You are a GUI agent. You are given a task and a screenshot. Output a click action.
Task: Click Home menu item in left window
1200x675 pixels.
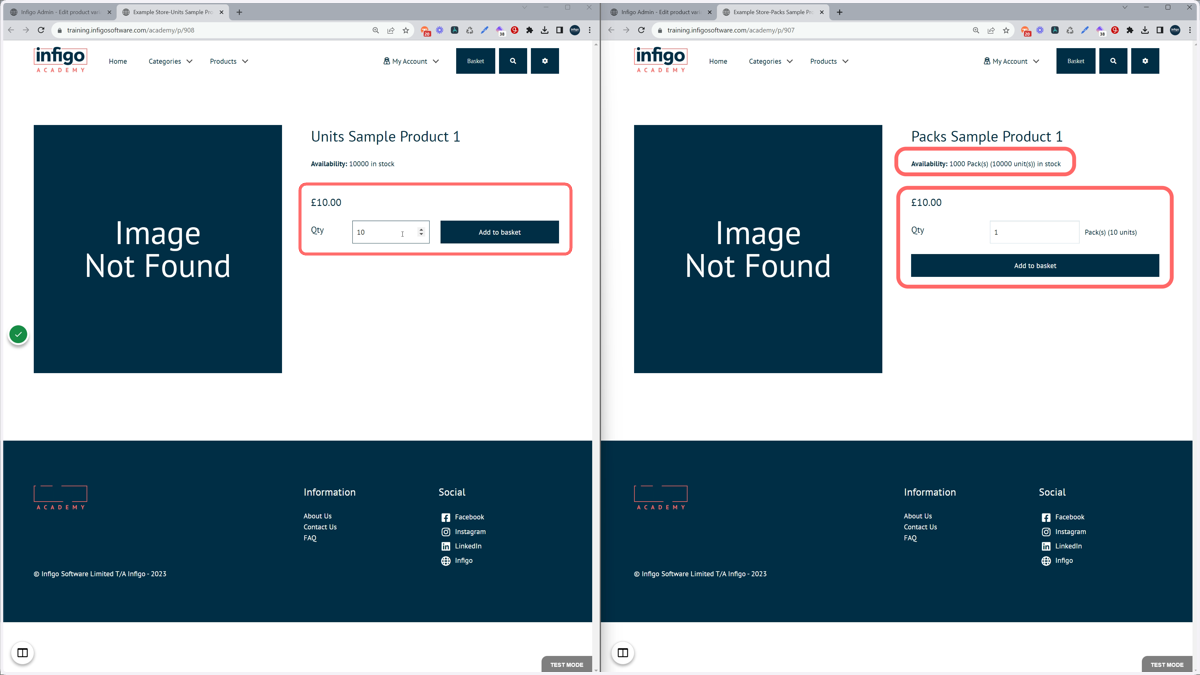coord(118,61)
